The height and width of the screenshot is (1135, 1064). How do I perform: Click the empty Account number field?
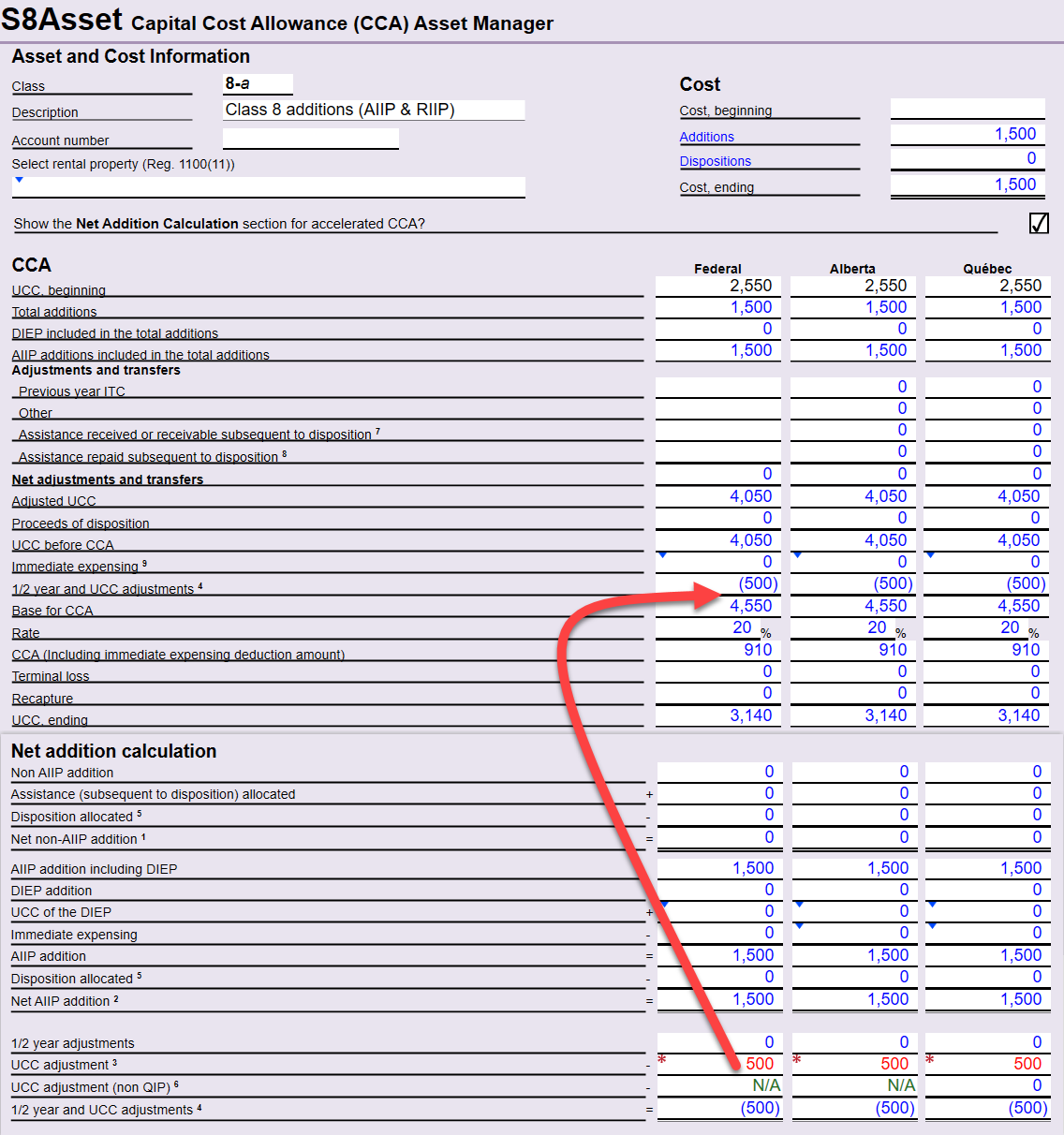[310, 138]
